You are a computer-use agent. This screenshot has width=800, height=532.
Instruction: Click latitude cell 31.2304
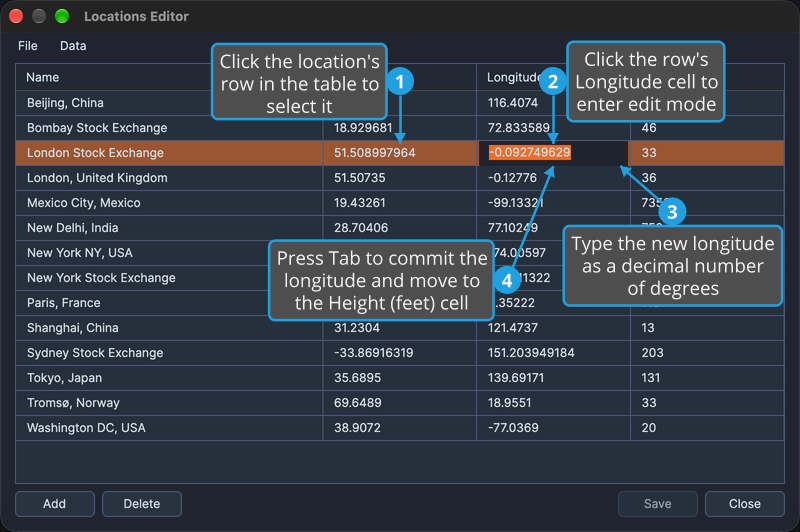pyautogui.click(x=400, y=328)
